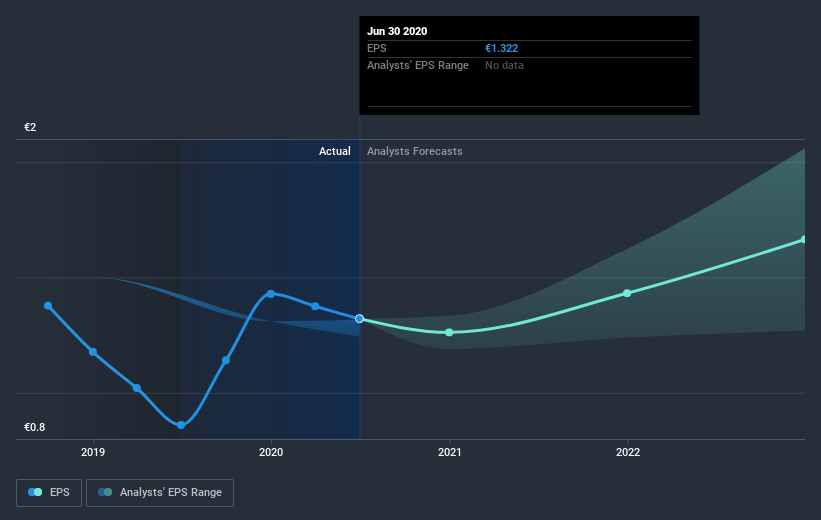This screenshot has height=520, width=821.
Task: Select the EPS point at 2019 axis mark
Action: pos(93,352)
